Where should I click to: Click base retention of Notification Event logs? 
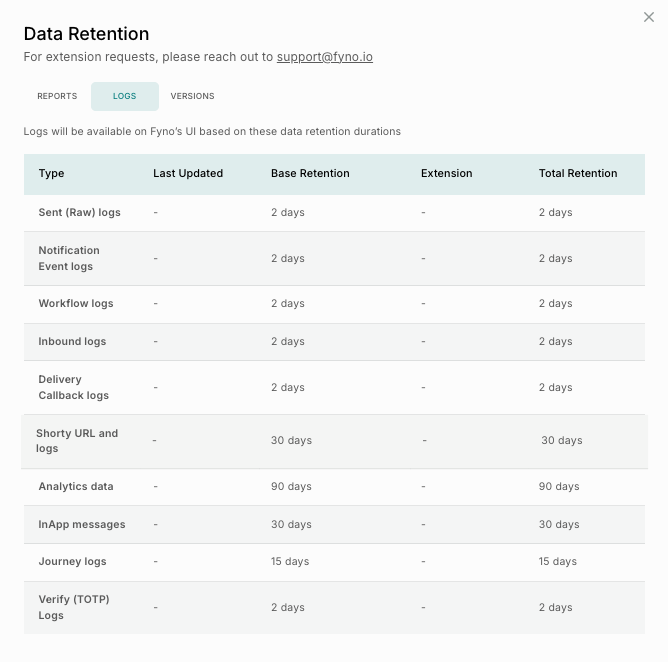pyautogui.click(x=288, y=258)
